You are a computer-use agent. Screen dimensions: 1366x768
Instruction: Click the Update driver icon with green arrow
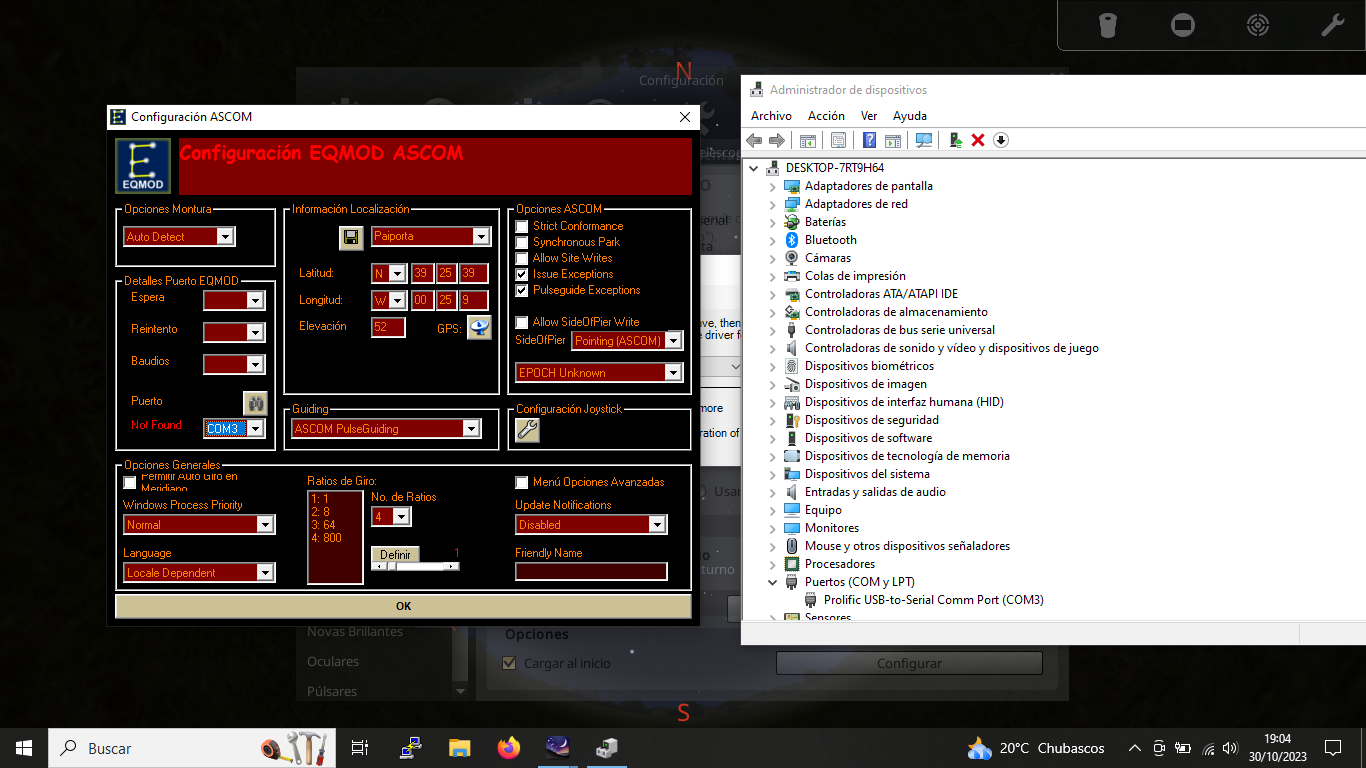pos(956,140)
